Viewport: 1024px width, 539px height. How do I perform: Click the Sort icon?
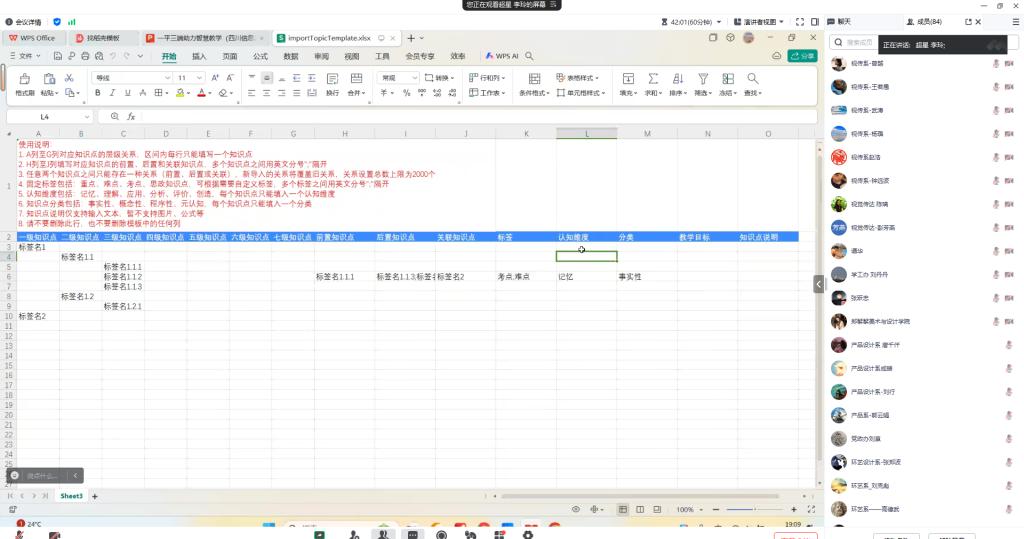point(678,79)
